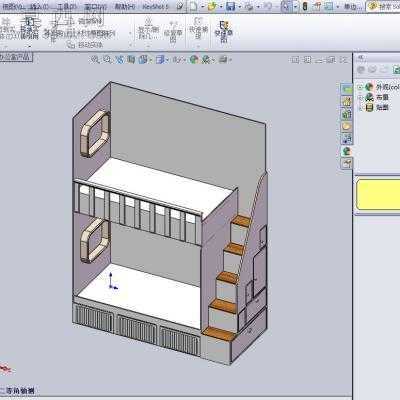The image size is (400, 400).
Task: Open a file with the Open folder icon
Action: (x=212, y=6)
